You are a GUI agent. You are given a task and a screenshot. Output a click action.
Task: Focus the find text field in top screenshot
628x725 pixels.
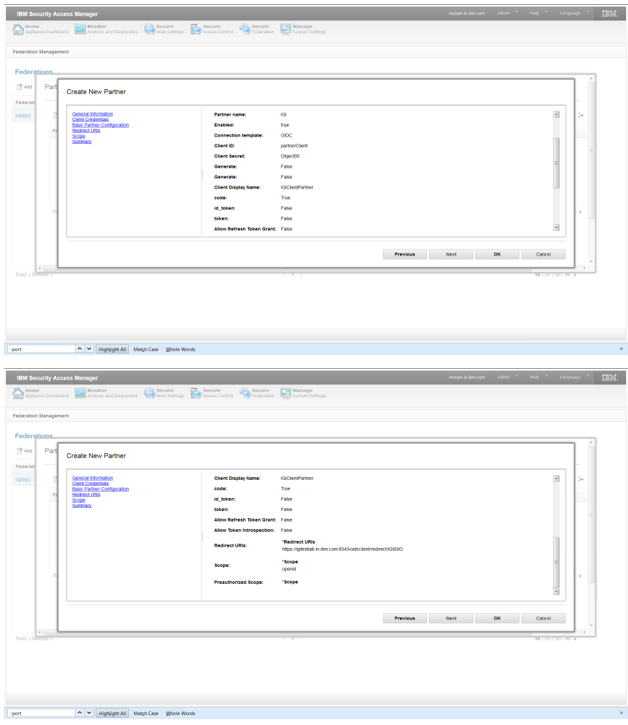42,349
